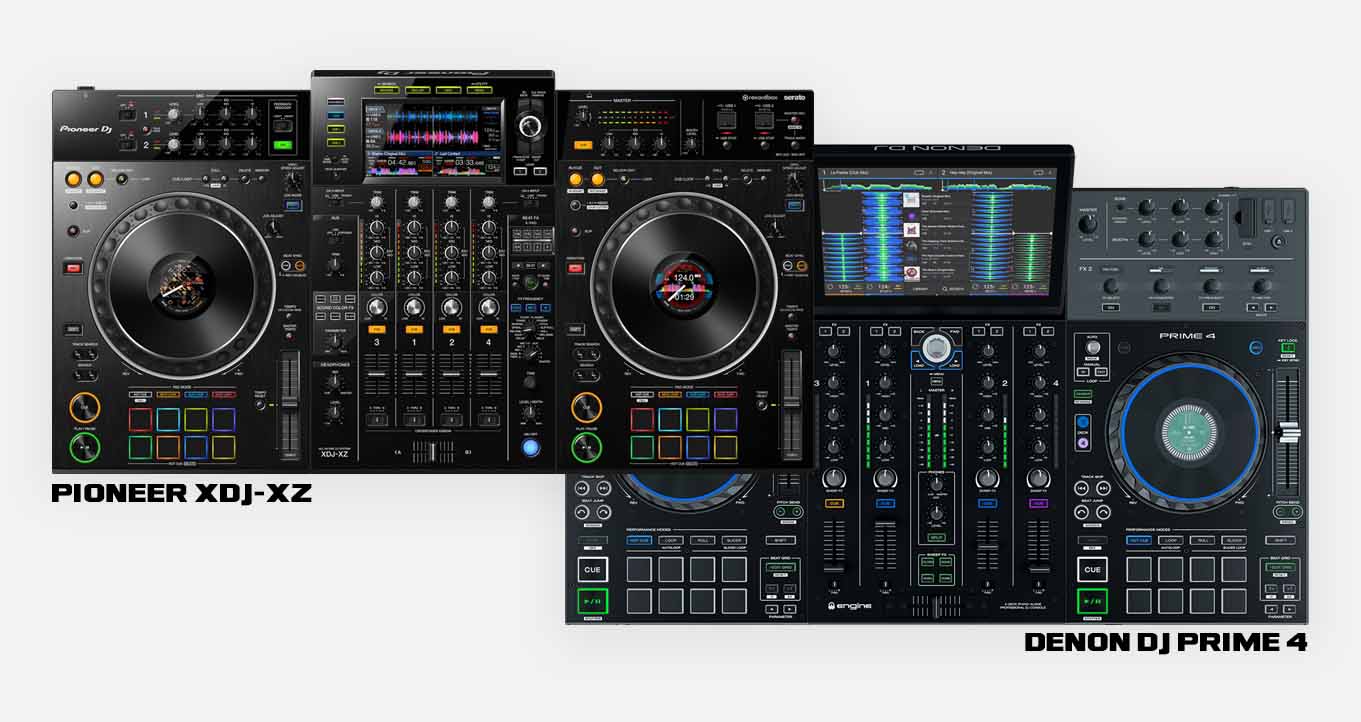Hit green play/pause on XDJ-XZ right deck
This screenshot has height=722, width=1361.
(x=586, y=446)
